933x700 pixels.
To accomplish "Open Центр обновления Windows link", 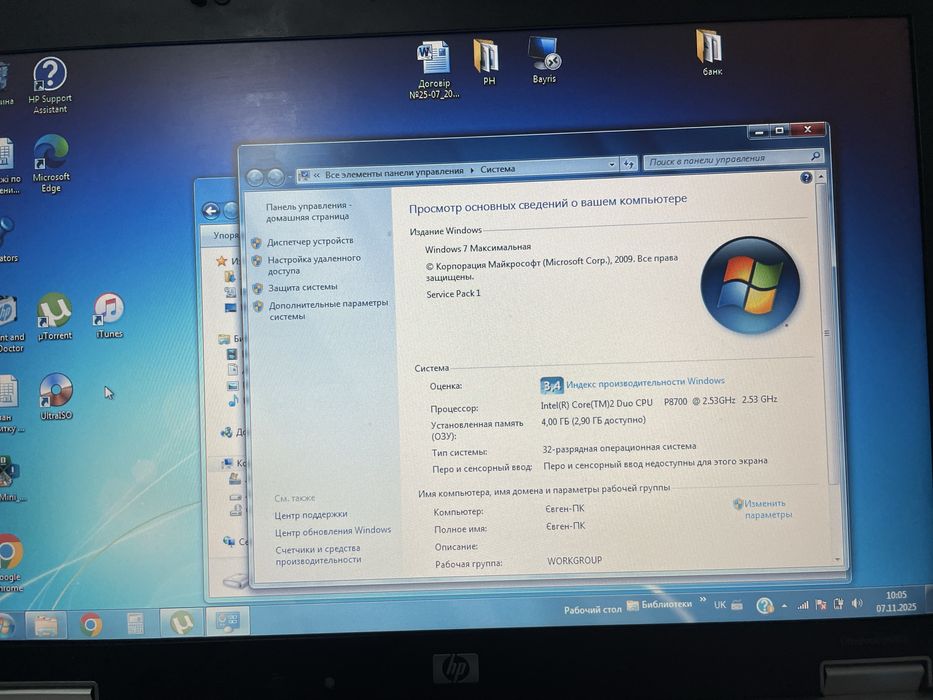I will (x=333, y=530).
